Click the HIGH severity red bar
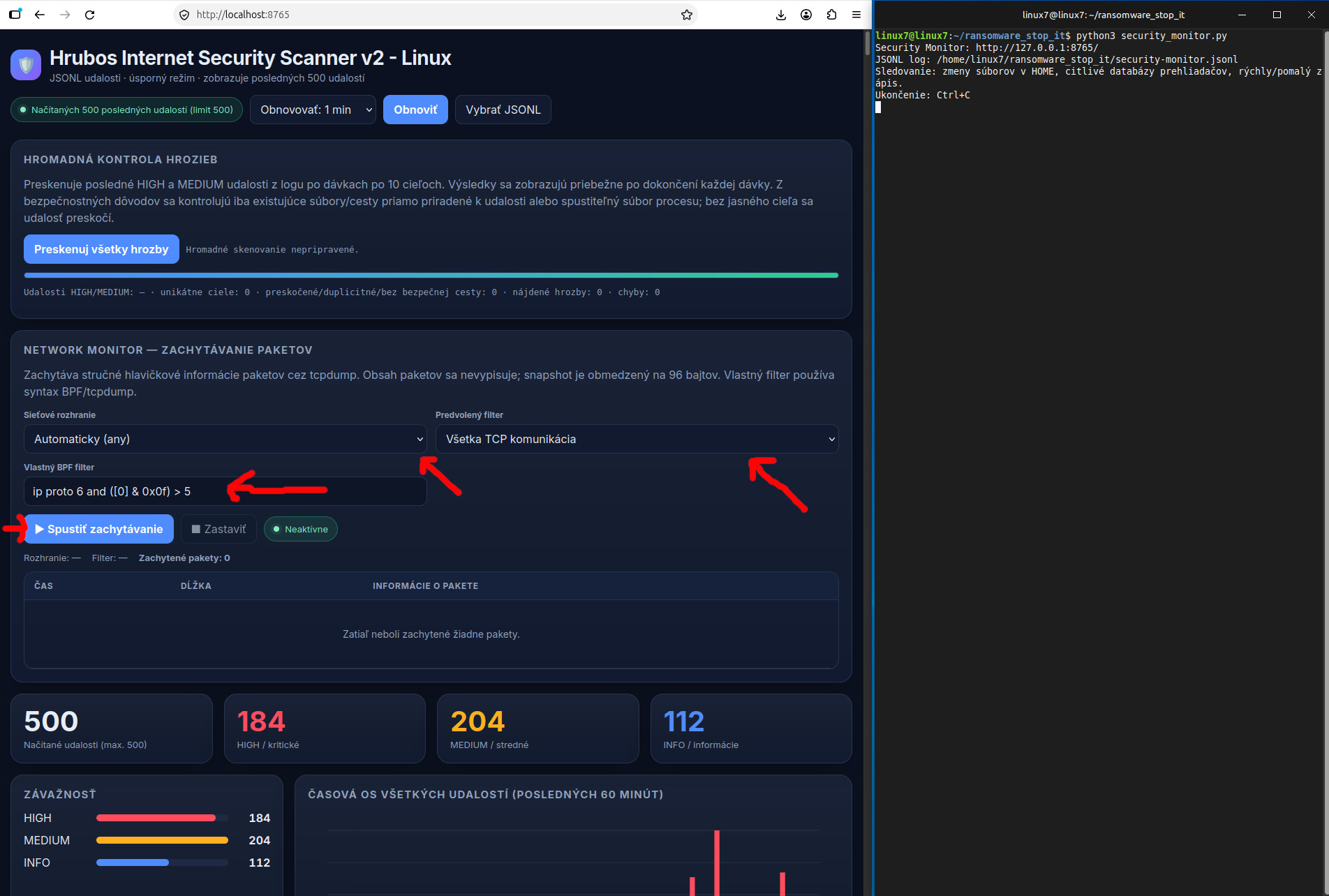Screen dimensions: 1329x896 [156, 818]
